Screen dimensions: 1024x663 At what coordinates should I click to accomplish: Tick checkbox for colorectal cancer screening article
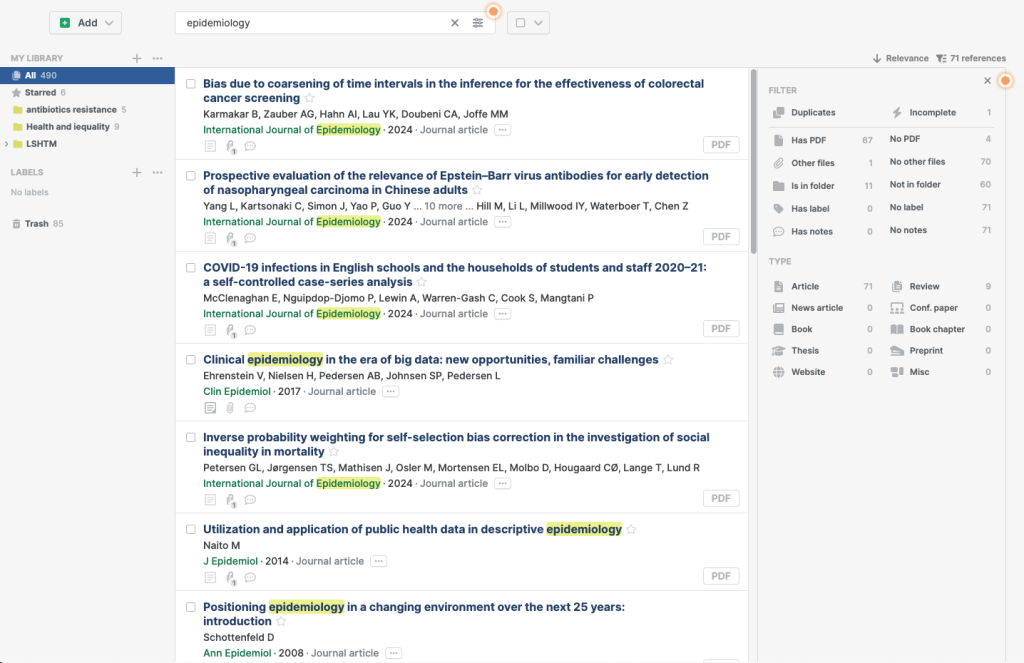(191, 84)
